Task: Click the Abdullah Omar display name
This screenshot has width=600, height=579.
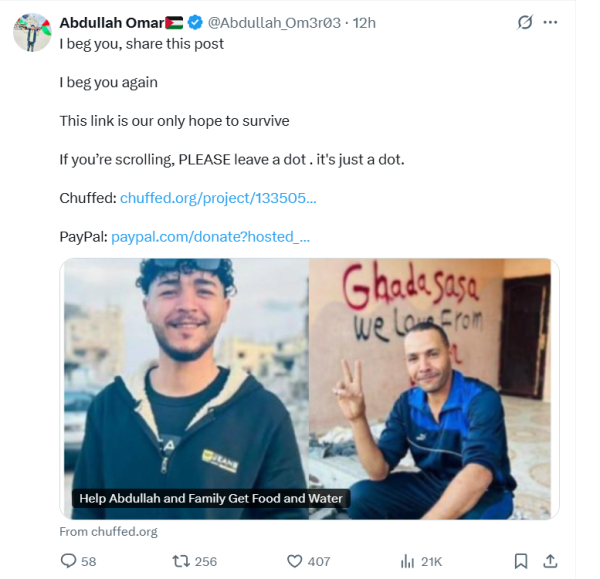Action: tap(112, 23)
